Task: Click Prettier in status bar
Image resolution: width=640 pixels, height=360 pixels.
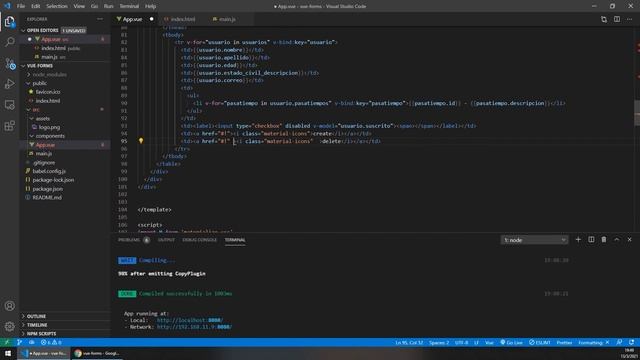Action: point(564,342)
